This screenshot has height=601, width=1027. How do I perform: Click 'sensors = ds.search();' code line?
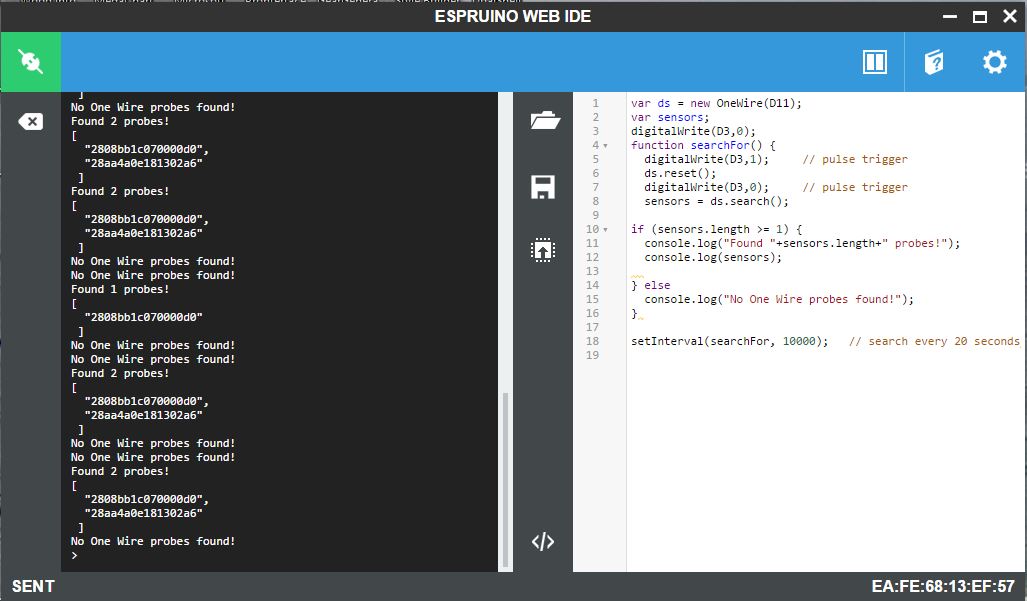716,201
